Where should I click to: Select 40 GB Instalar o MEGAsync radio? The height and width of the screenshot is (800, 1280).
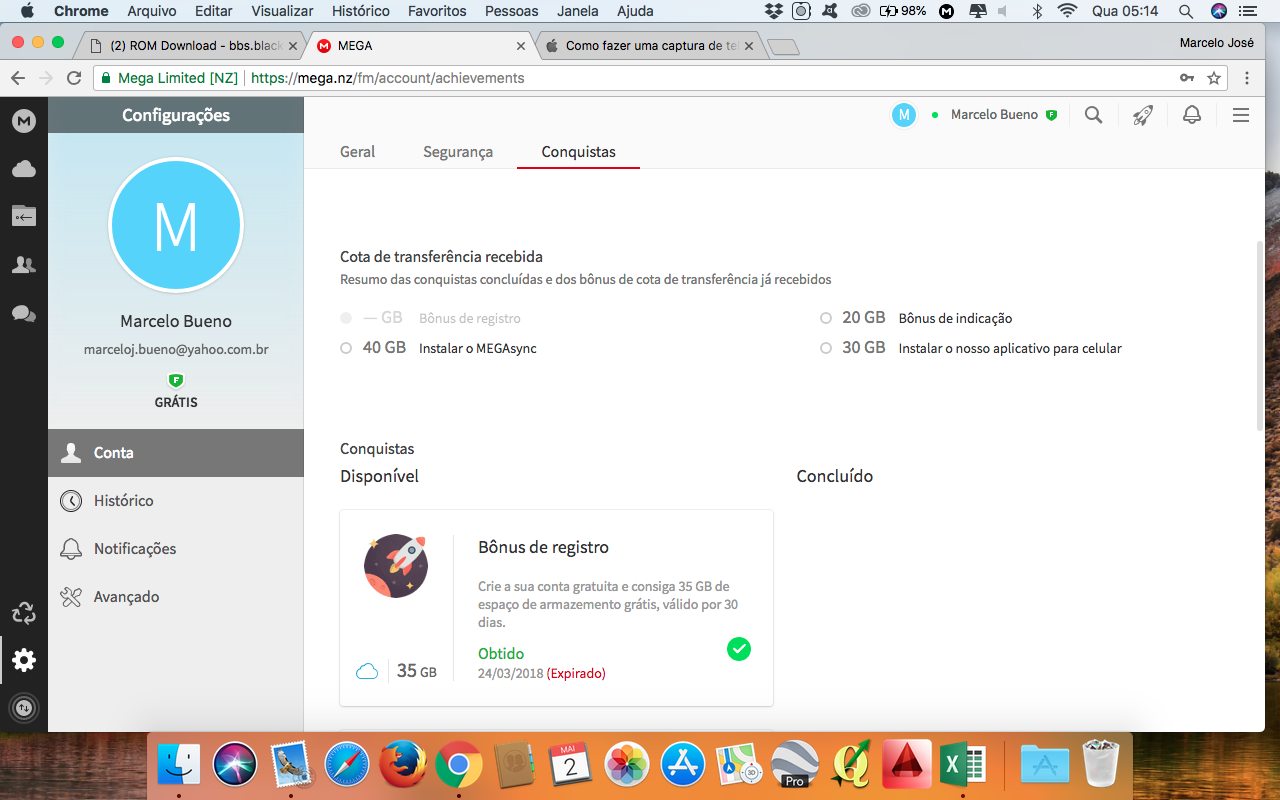coord(346,348)
